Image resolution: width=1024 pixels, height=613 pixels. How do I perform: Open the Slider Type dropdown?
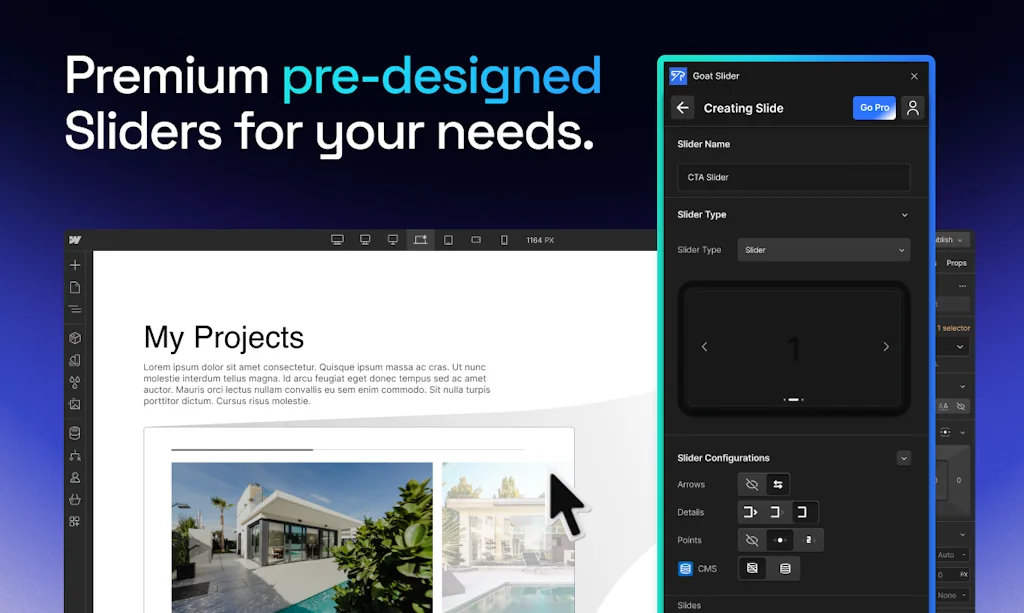click(823, 250)
